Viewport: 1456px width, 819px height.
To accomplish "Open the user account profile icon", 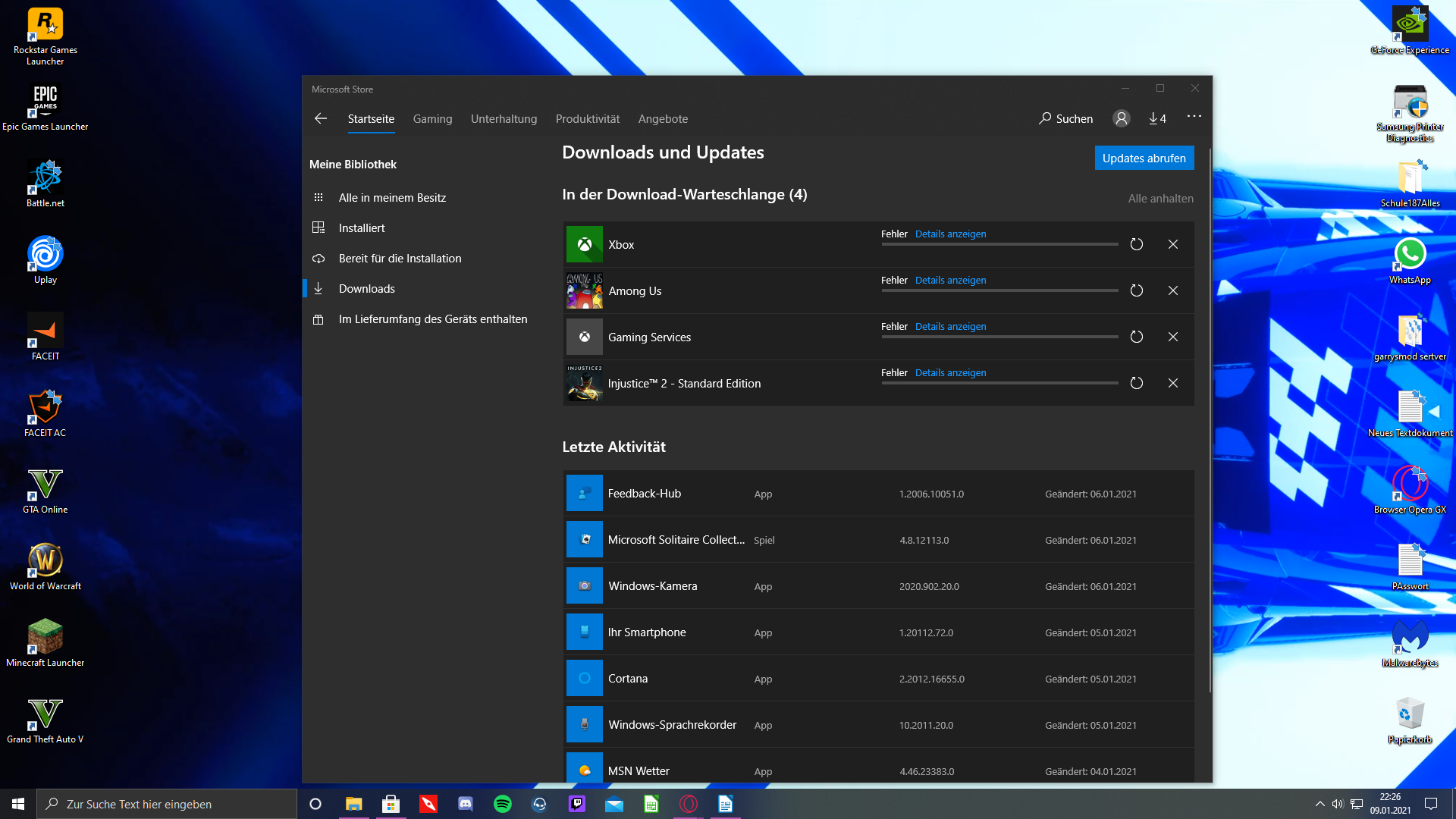I will point(1121,118).
